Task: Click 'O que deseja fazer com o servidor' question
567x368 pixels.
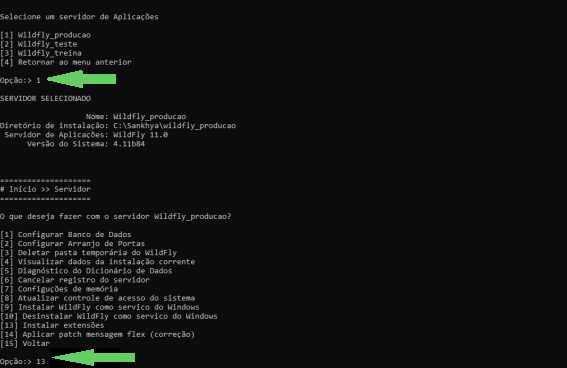Action: tap(116, 217)
